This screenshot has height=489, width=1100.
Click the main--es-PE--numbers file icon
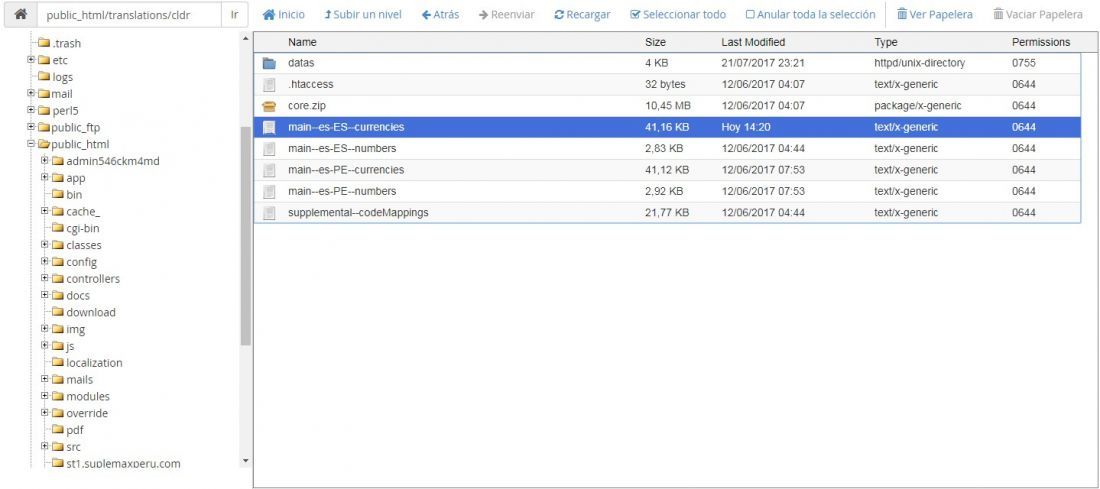(x=269, y=192)
